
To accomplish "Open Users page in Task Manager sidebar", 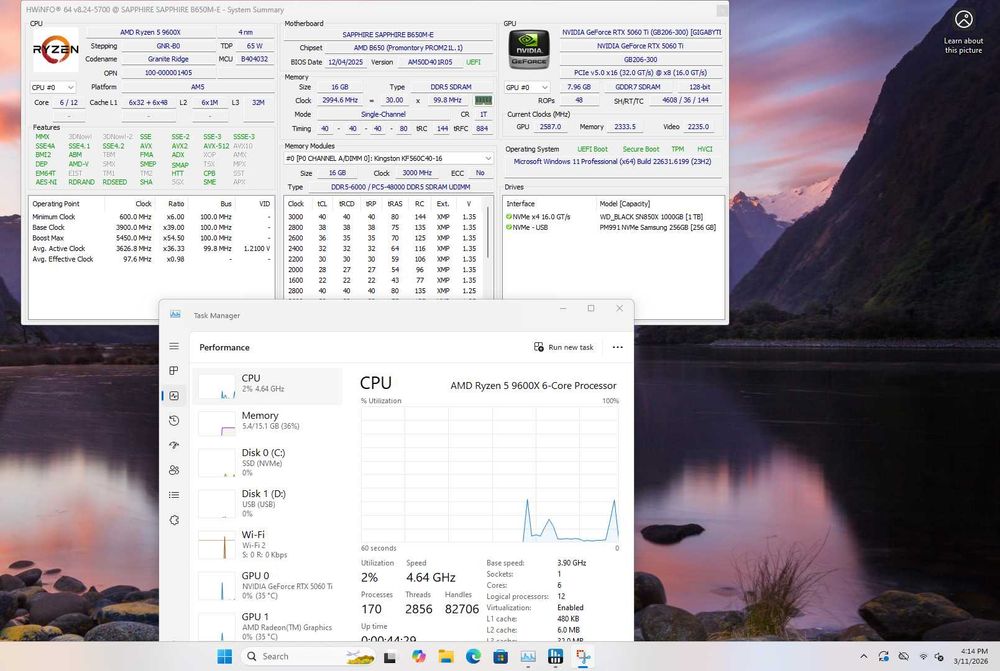I will [174, 470].
